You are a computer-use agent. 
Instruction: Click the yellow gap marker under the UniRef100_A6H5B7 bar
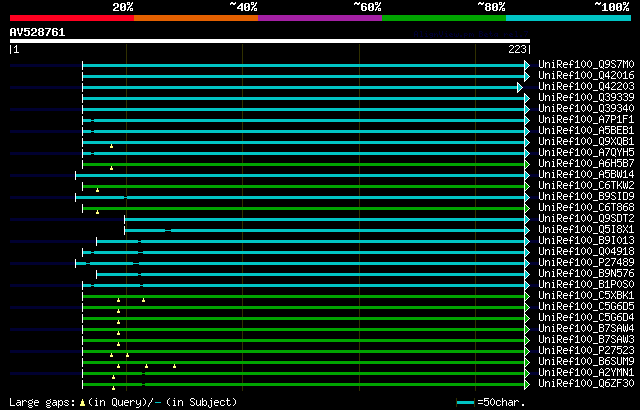click(111, 168)
